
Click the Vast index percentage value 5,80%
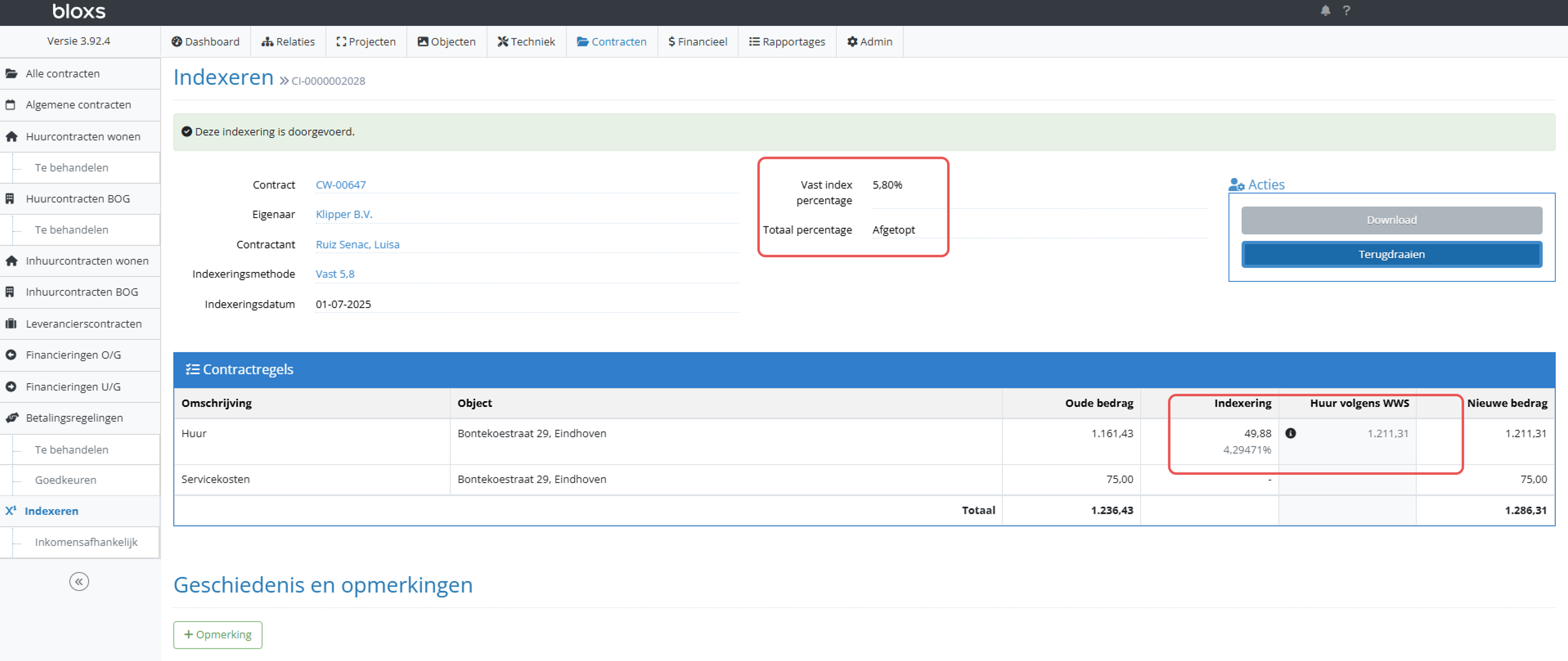(887, 185)
